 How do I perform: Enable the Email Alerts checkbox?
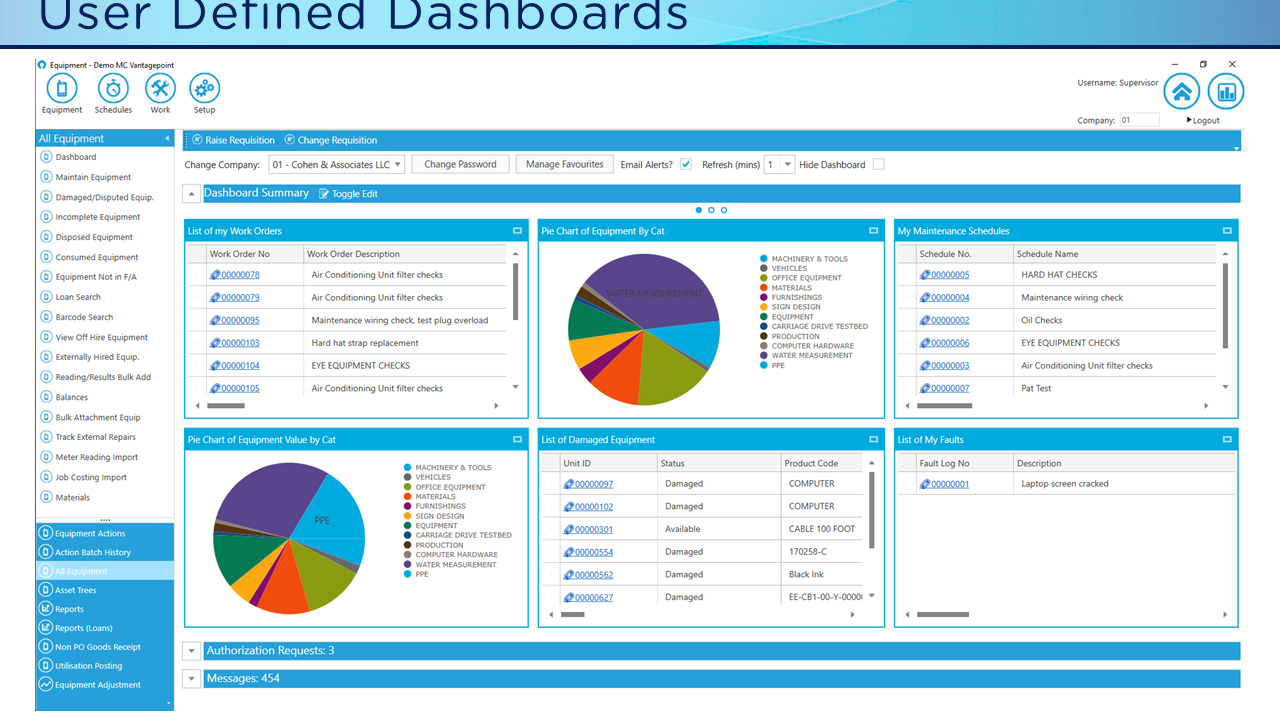(686, 164)
